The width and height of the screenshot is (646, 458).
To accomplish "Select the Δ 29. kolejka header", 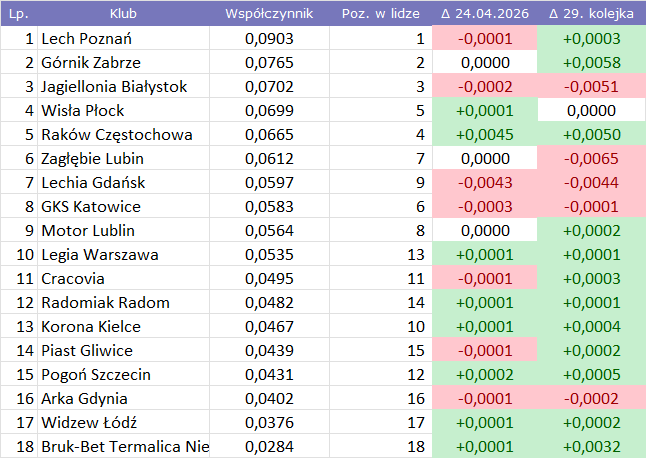I will coord(592,15).
